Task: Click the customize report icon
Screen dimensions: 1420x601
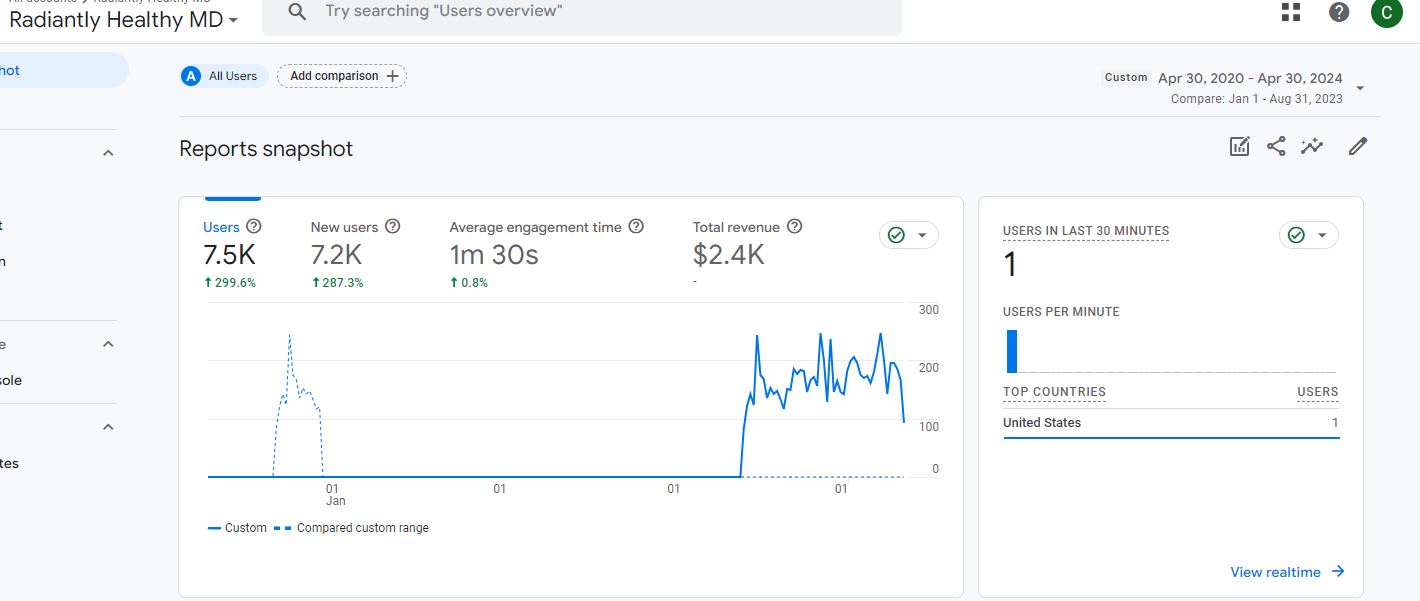Action: [x=1239, y=147]
